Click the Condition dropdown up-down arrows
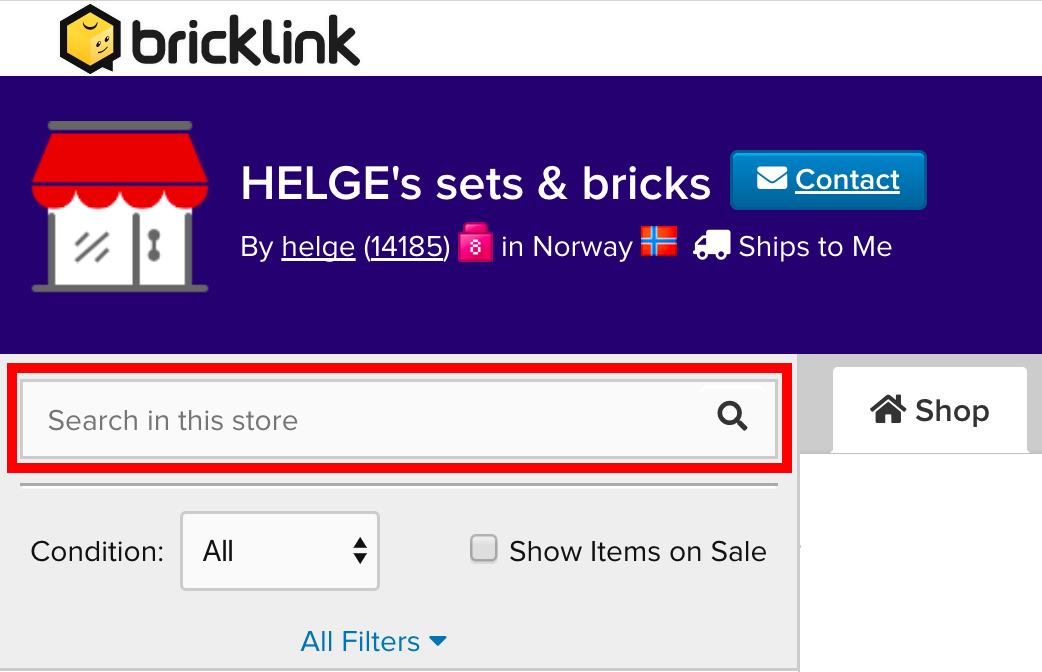Image resolution: width=1042 pixels, height=672 pixels. (360, 551)
